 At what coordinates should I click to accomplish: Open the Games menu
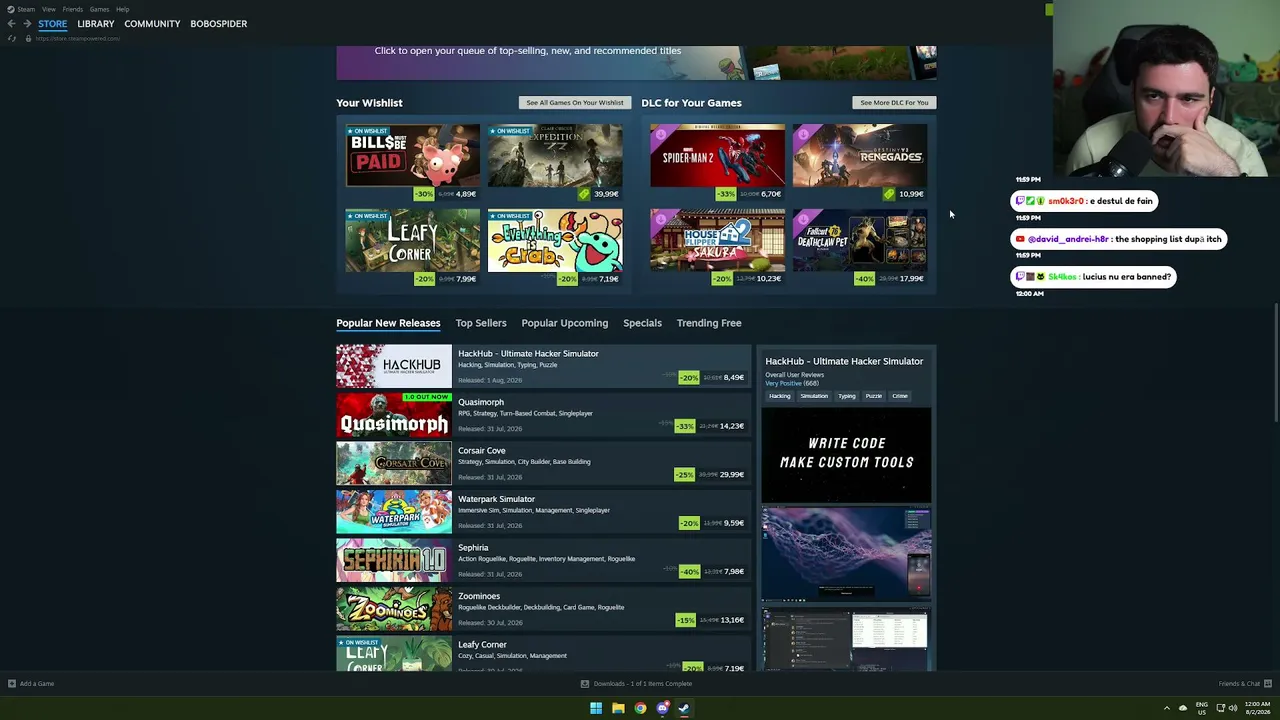99,9
